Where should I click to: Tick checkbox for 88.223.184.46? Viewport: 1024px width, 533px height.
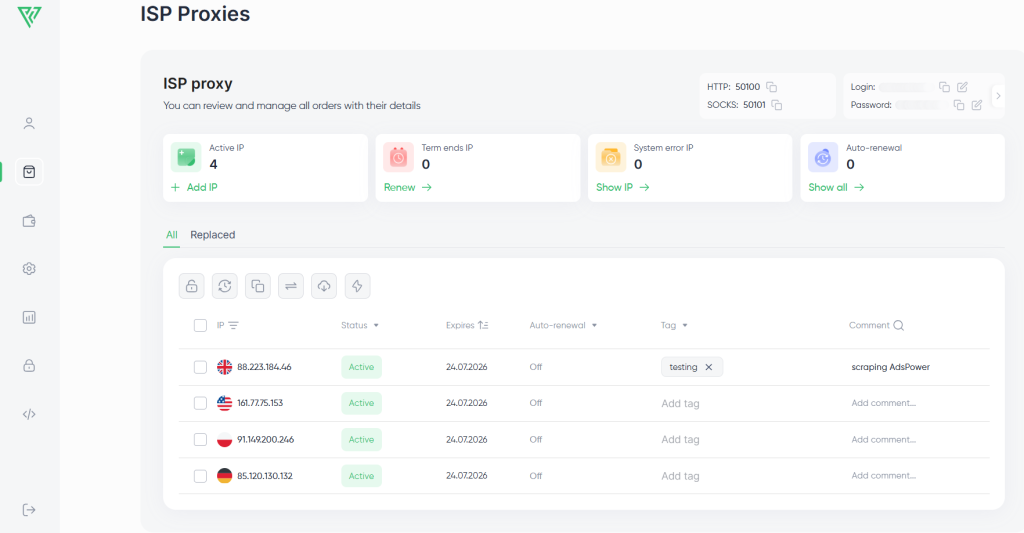tap(200, 367)
